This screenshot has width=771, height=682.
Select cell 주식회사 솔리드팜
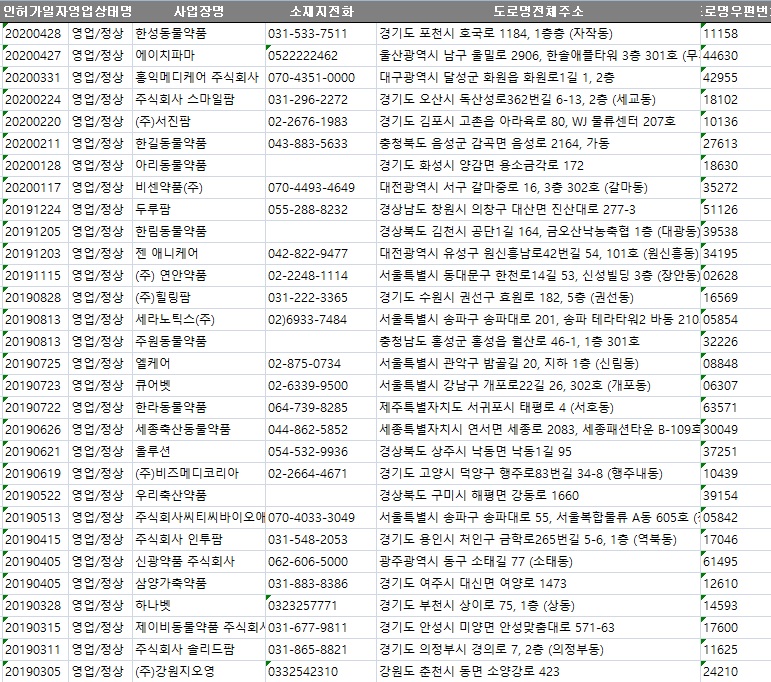pos(199,650)
